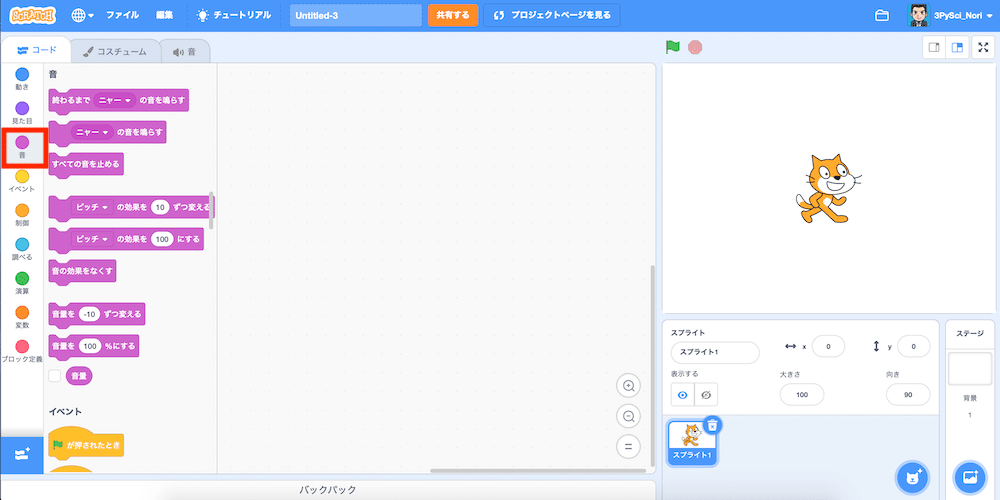Show the sprite with eye icon
Screen dimensions: 1000x500
(682, 395)
